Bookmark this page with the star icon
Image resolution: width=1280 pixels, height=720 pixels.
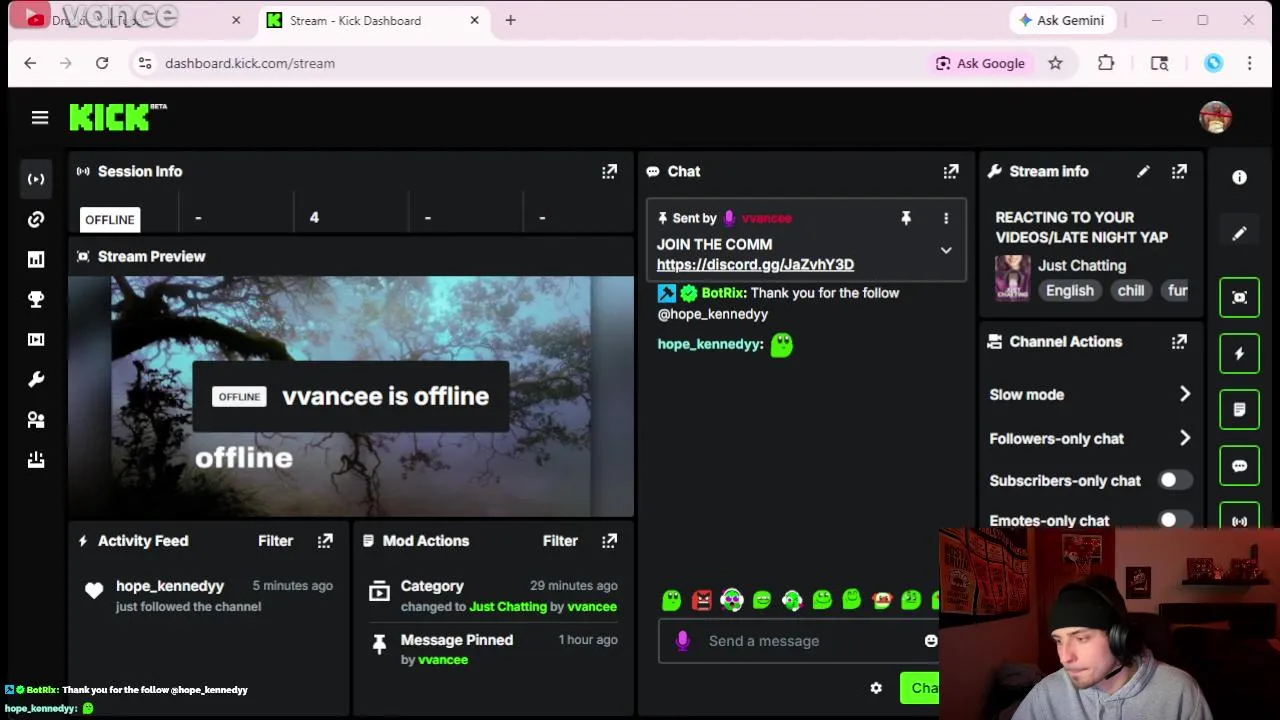1055,63
